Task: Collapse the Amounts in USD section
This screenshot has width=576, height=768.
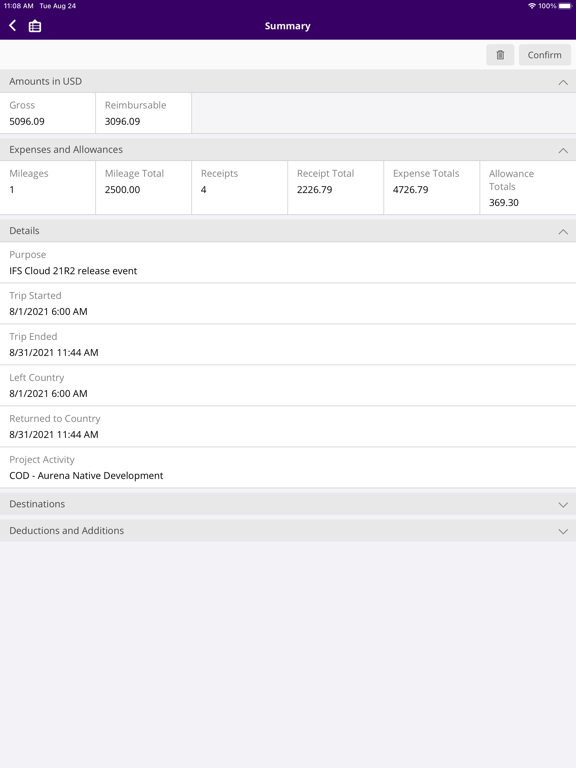Action: pos(563,82)
